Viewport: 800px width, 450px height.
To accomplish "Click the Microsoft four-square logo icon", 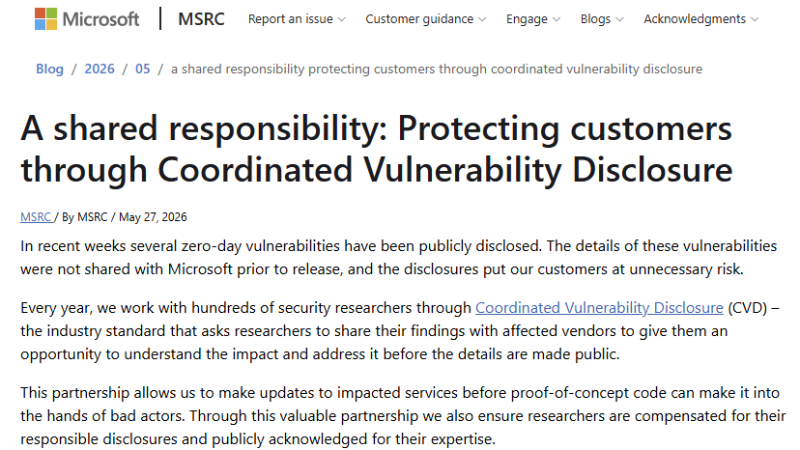I will point(46,19).
